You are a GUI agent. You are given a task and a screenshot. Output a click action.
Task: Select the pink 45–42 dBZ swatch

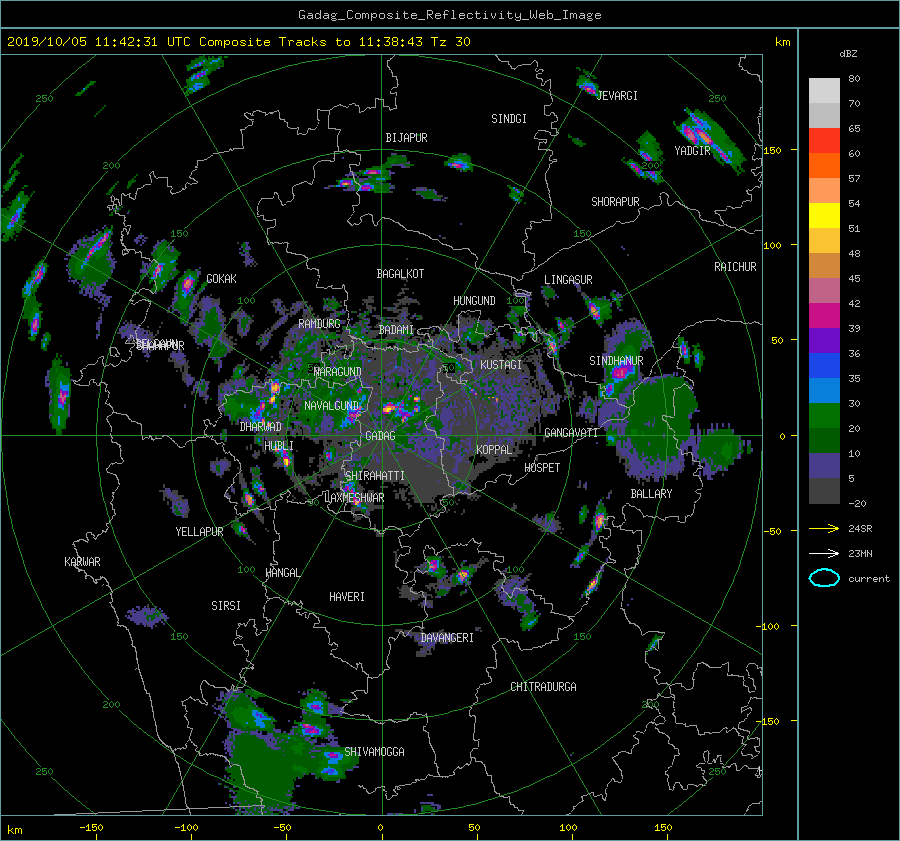click(824, 290)
